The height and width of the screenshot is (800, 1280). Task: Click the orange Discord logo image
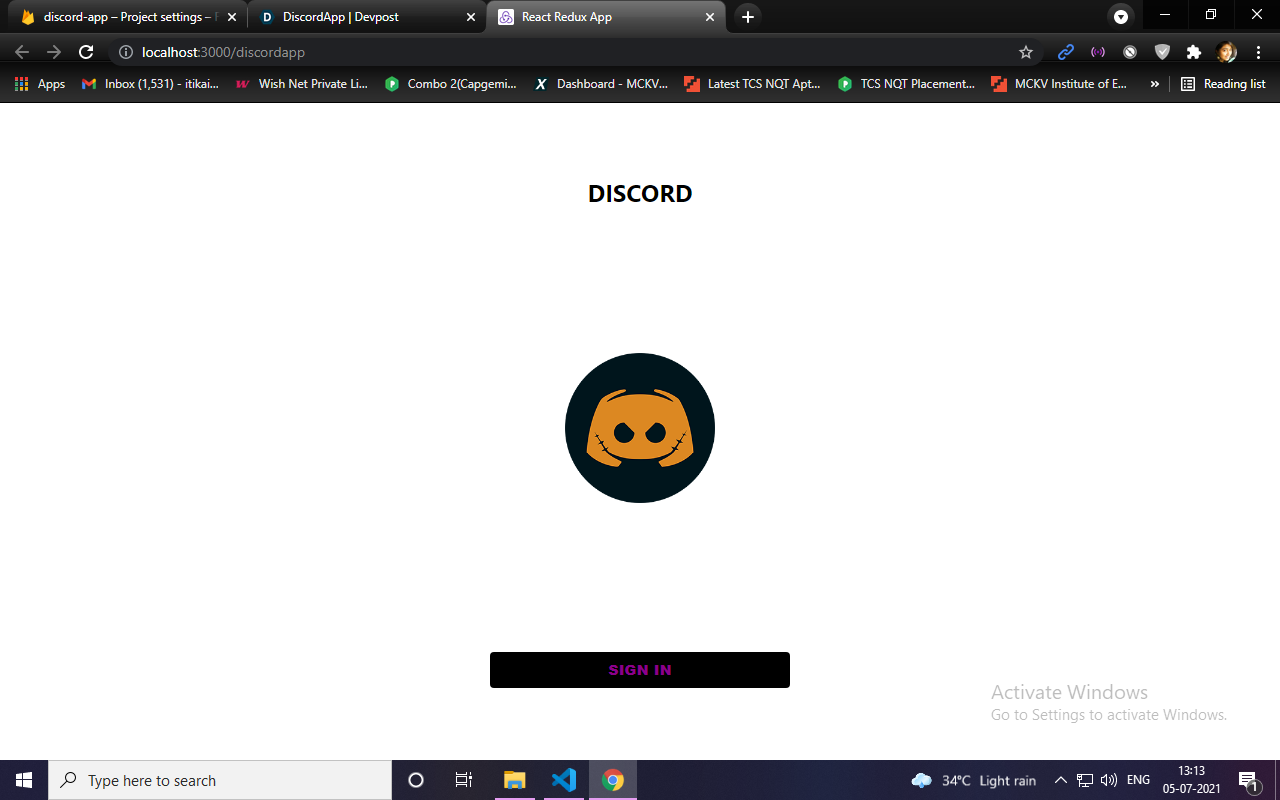tap(640, 428)
